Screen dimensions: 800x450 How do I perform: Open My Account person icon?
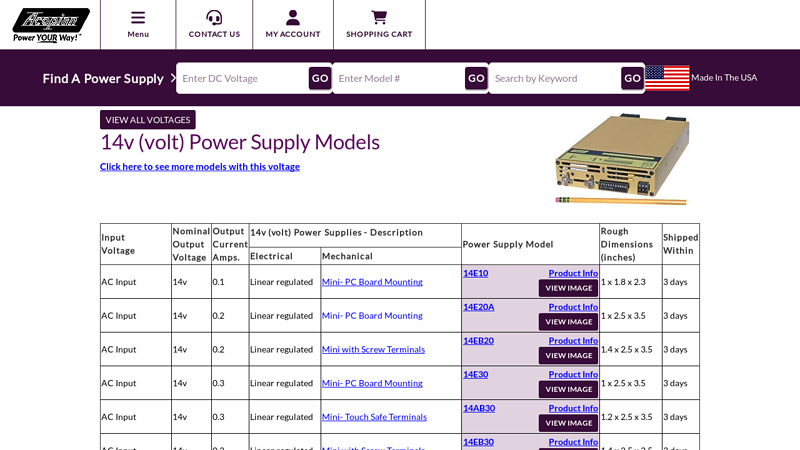coord(293,18)
